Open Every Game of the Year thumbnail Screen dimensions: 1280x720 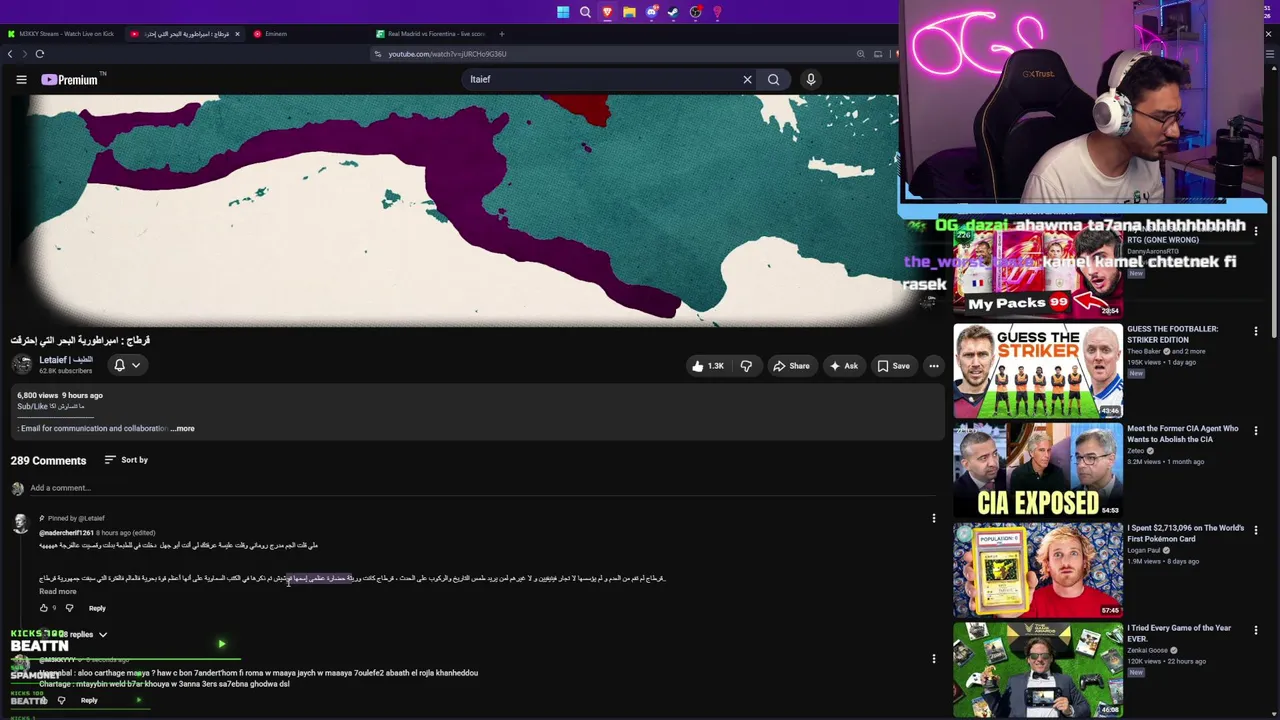pyautogui.click(x=1038, y=669)
